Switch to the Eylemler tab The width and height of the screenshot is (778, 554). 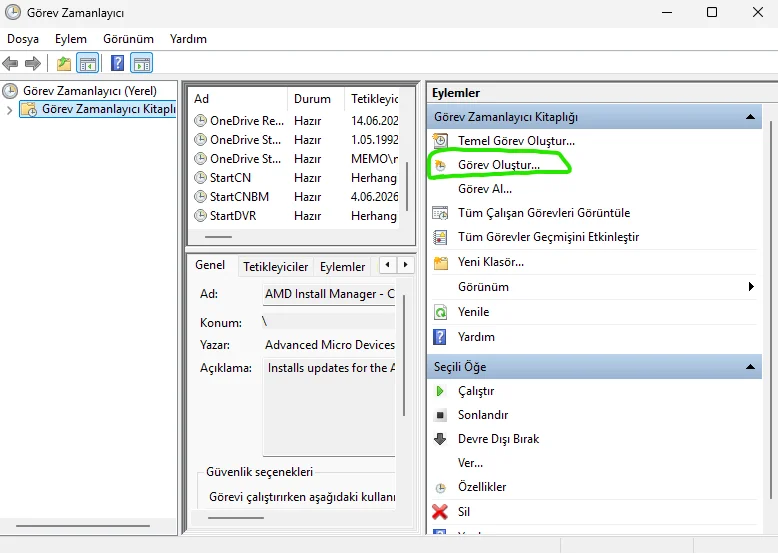342,267
